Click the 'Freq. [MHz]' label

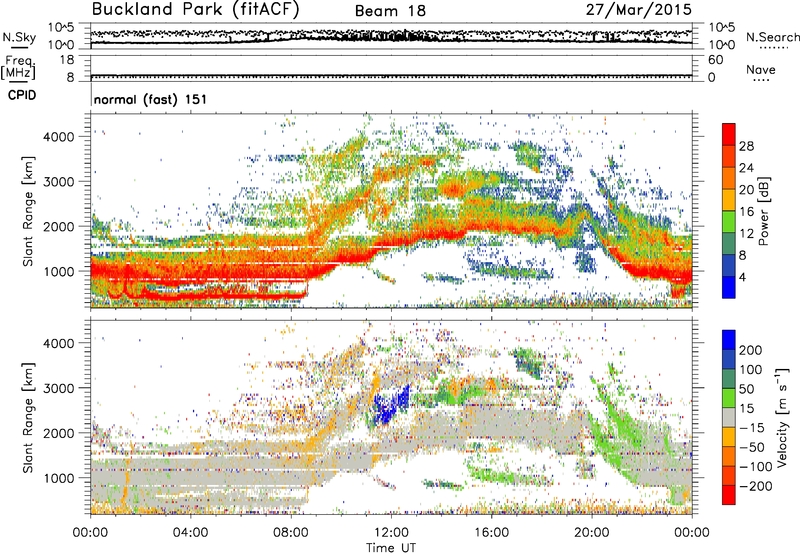pos(19,67)
